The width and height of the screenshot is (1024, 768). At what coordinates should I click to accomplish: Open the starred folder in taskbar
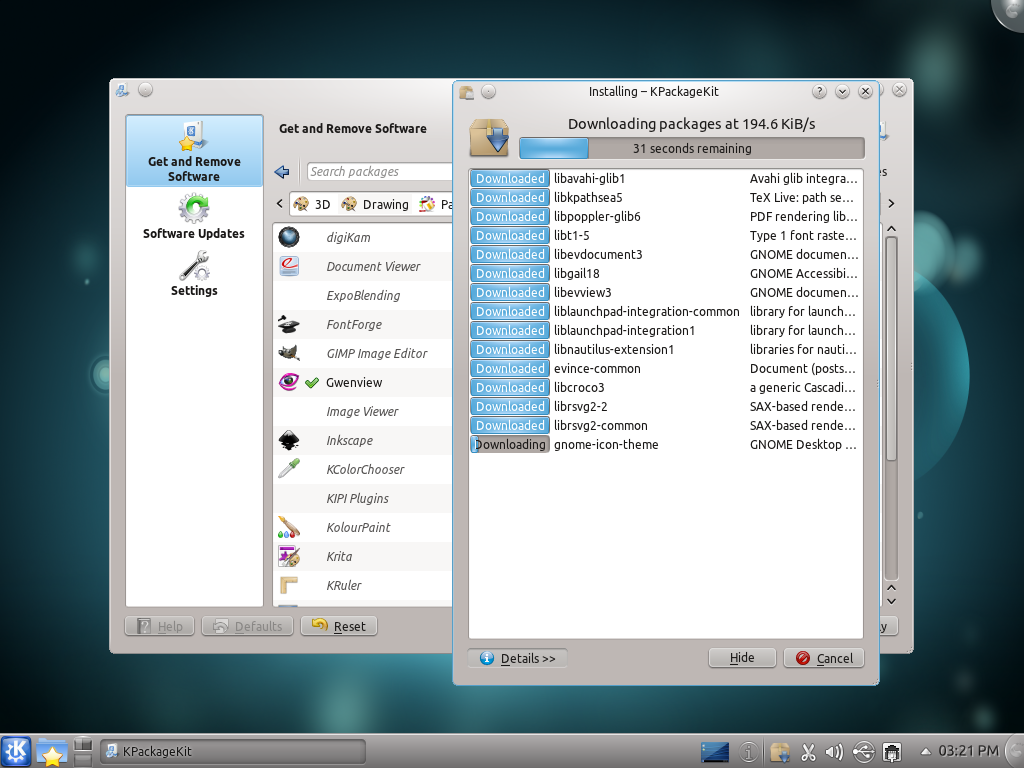pyautogui.click(x=52, y=752)
